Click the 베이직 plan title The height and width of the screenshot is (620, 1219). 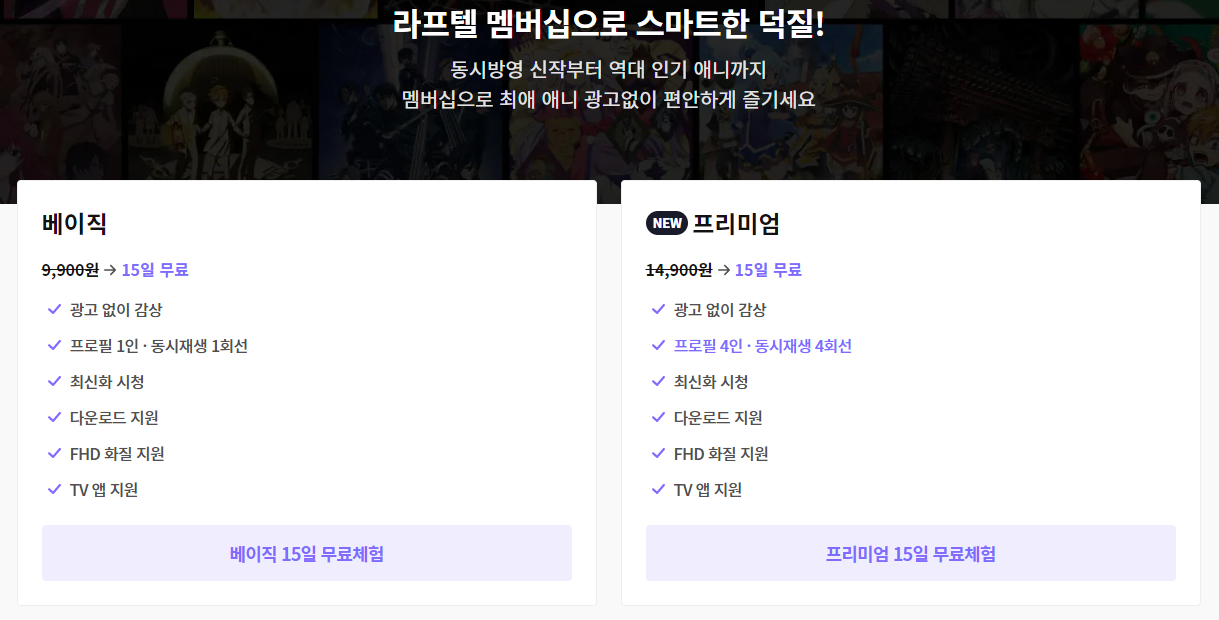click(75, 223)
